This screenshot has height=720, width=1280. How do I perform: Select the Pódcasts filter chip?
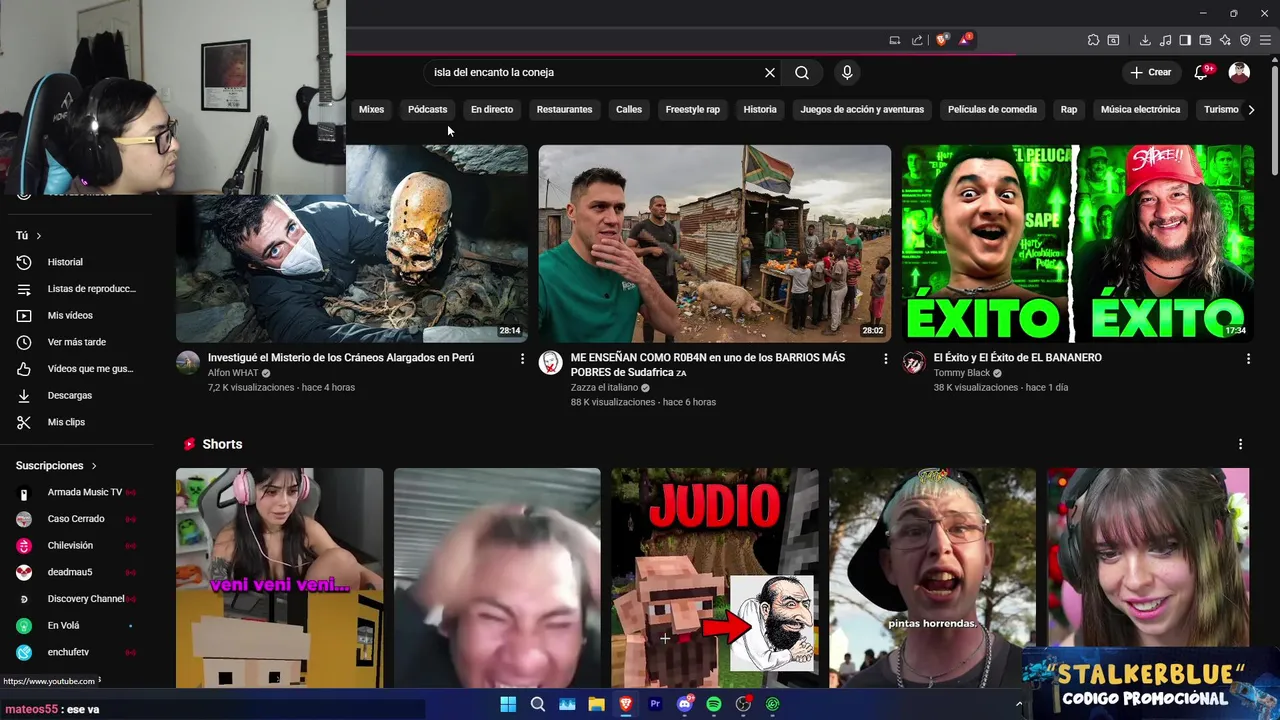pos(428,110)
